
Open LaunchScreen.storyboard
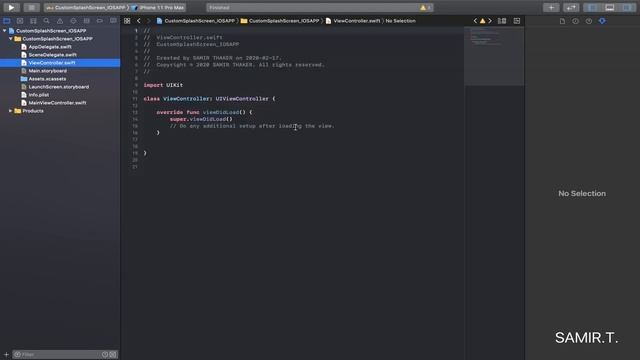point(60,87)
